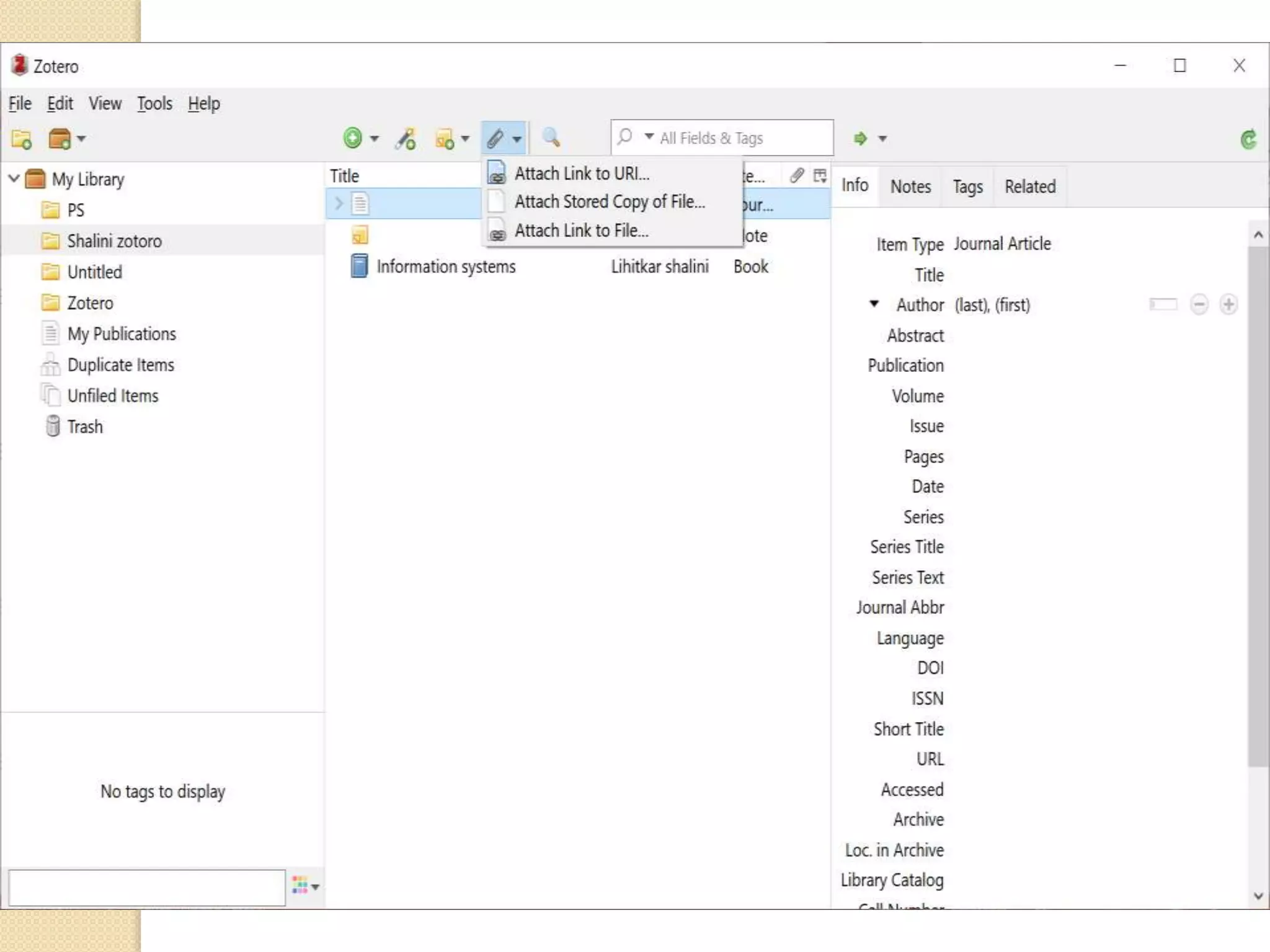Toggle author name single-field mode button
This screenshot has width=1270, height=952.
pyautogui.click(x=1163, y=304)
